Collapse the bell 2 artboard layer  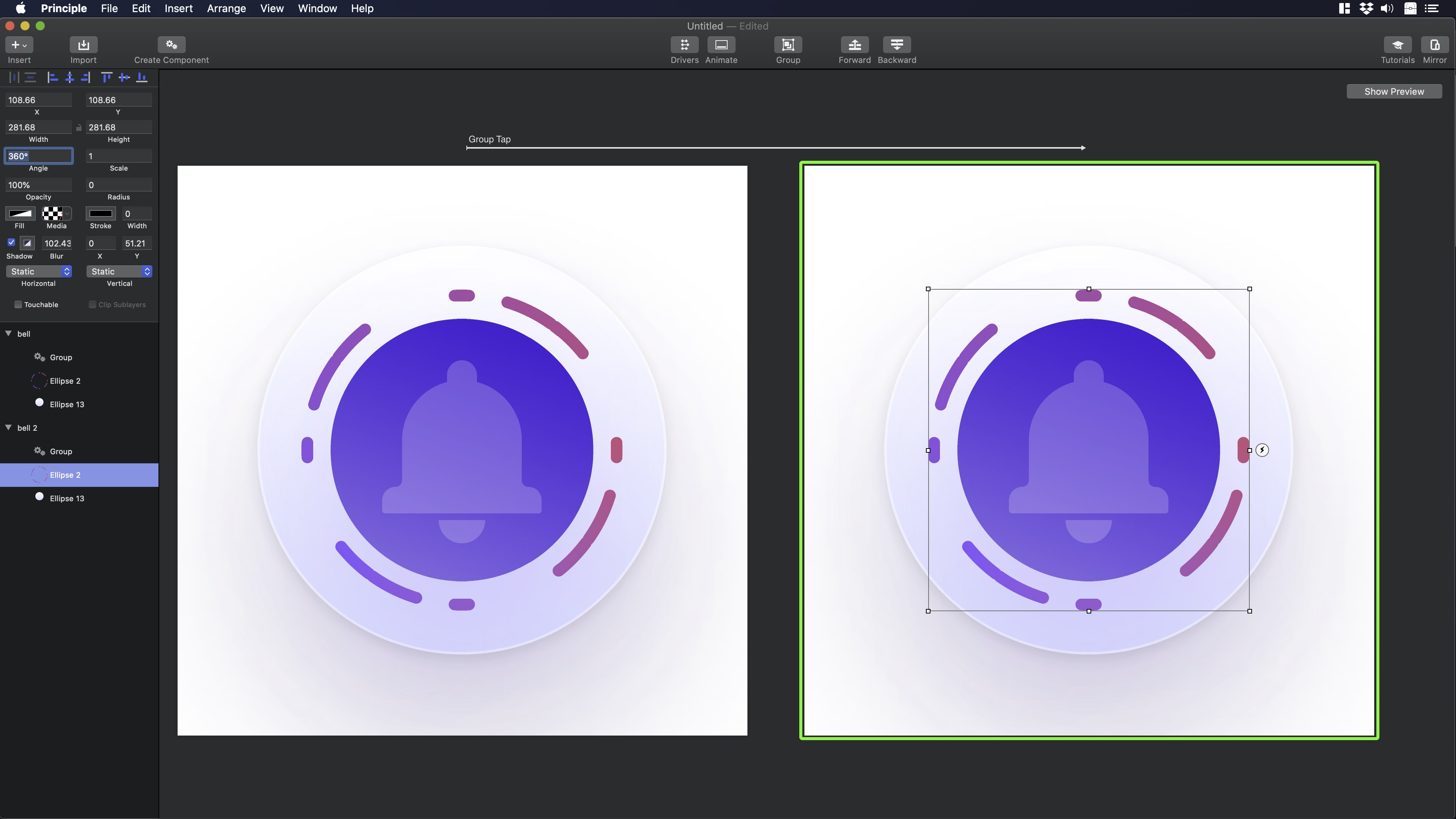pos(8,427)
